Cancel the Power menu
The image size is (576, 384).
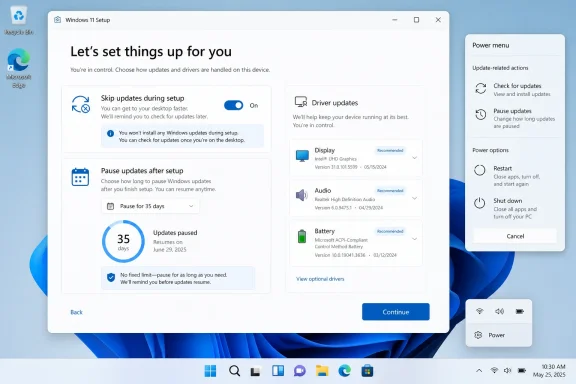pos(515,236)
